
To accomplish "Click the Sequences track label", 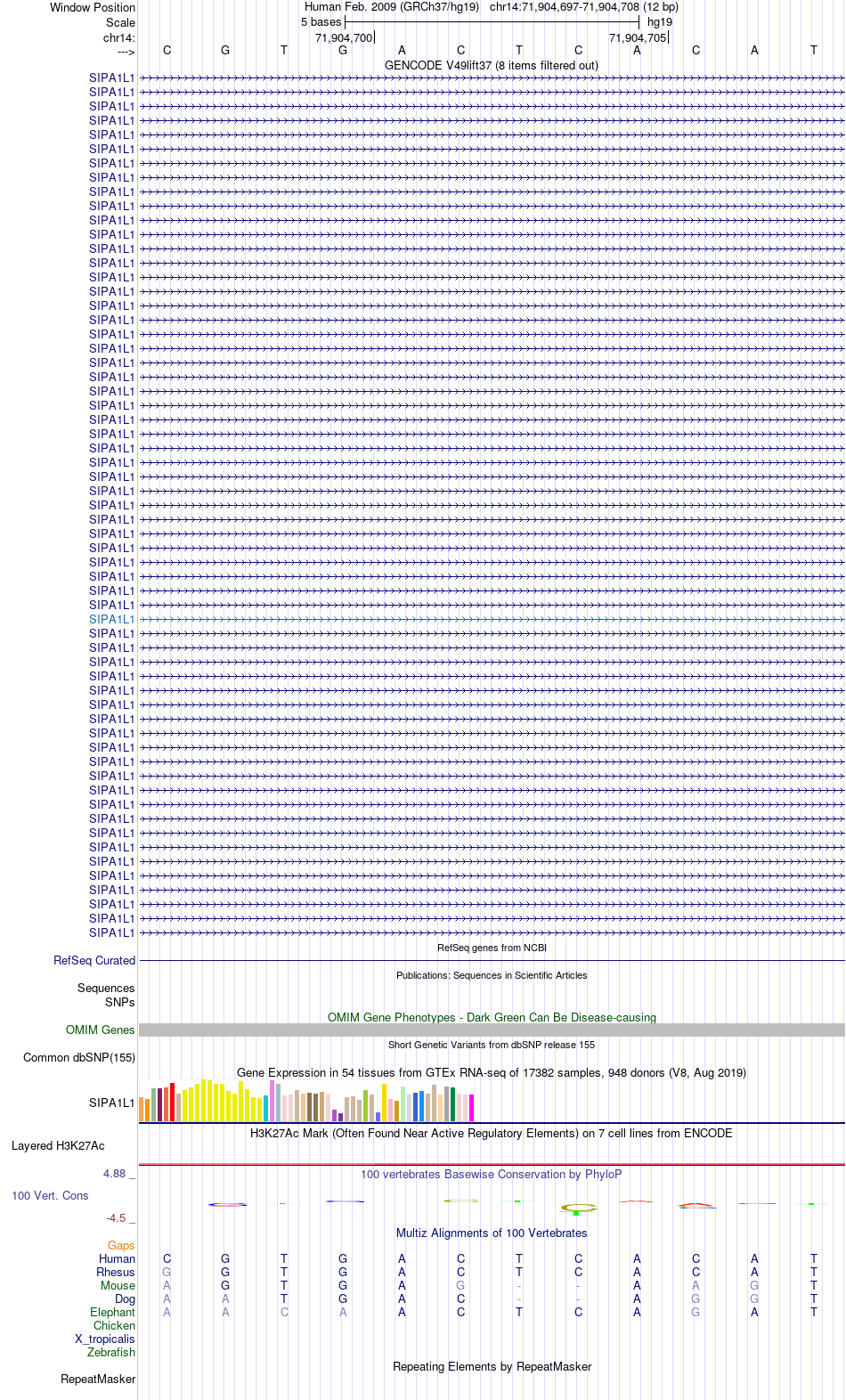I will [x=106, y=988].
